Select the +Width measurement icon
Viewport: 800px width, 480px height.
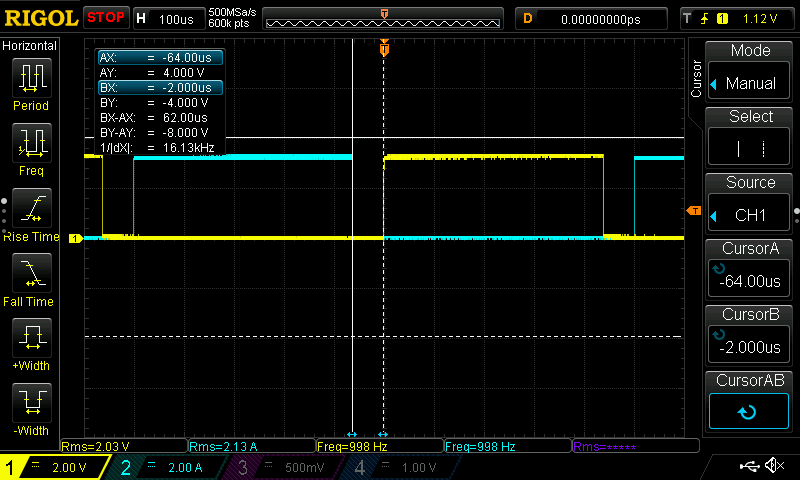click(x=32, y=338)
